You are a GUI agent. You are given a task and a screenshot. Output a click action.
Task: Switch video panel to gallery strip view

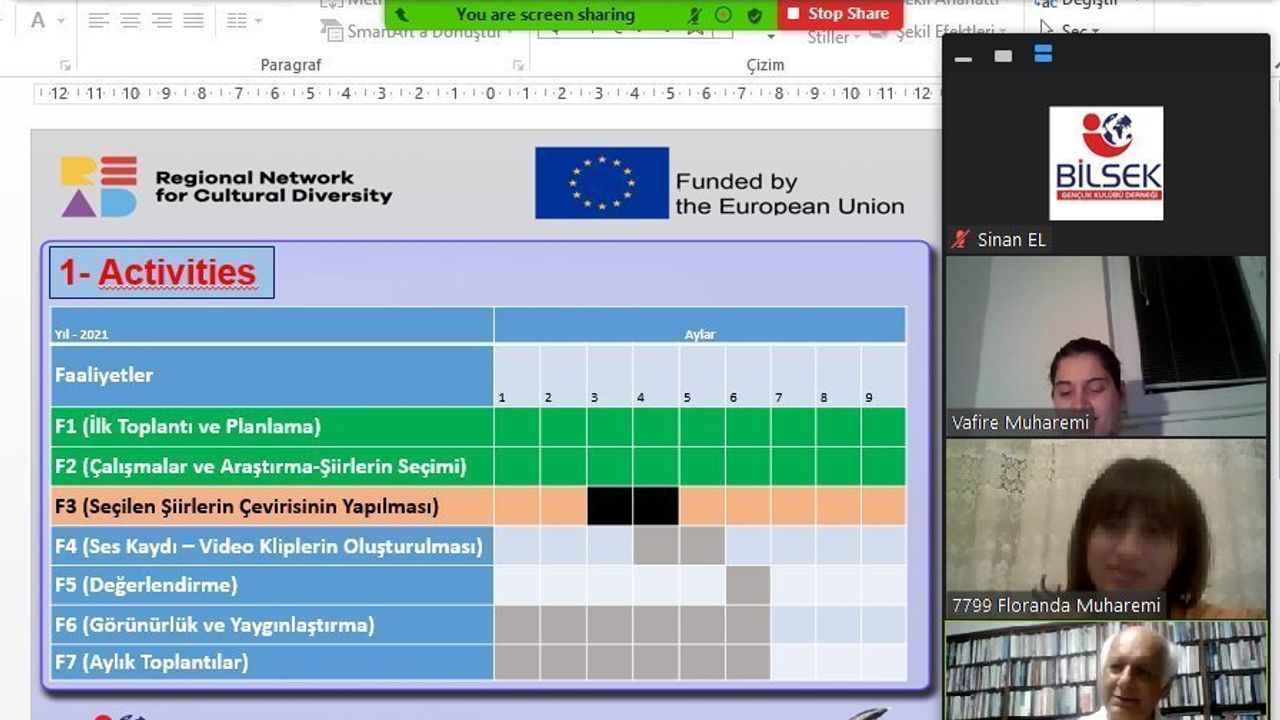point(1043,55)
